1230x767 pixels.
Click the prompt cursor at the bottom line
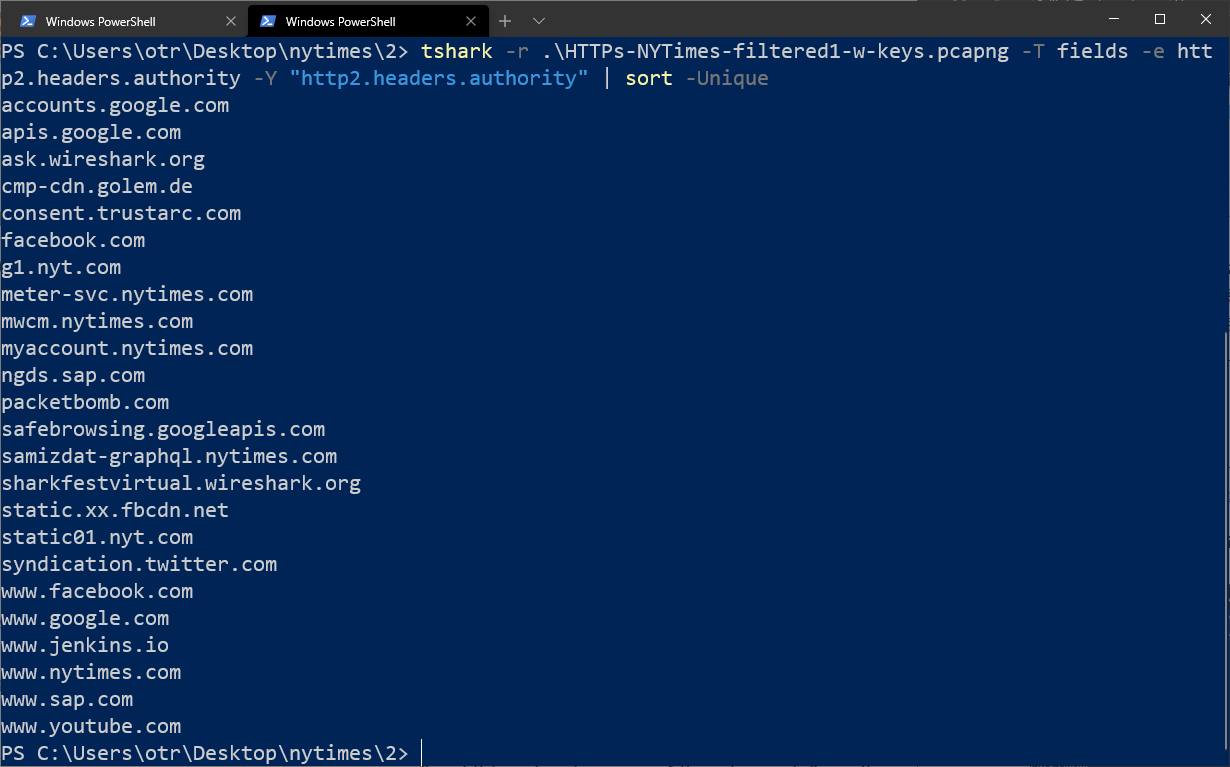pyautogui.click(x=422, y=753)
